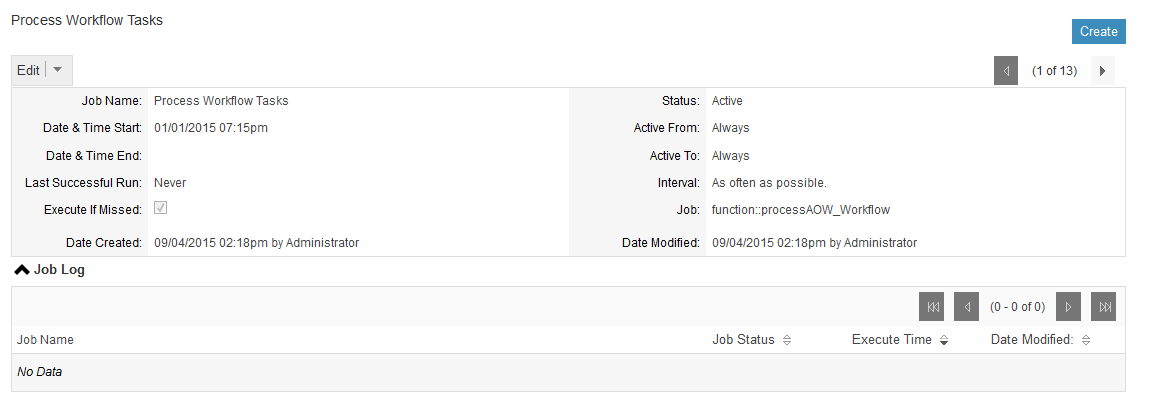Click the Job Status column header text

click(744, 339)
